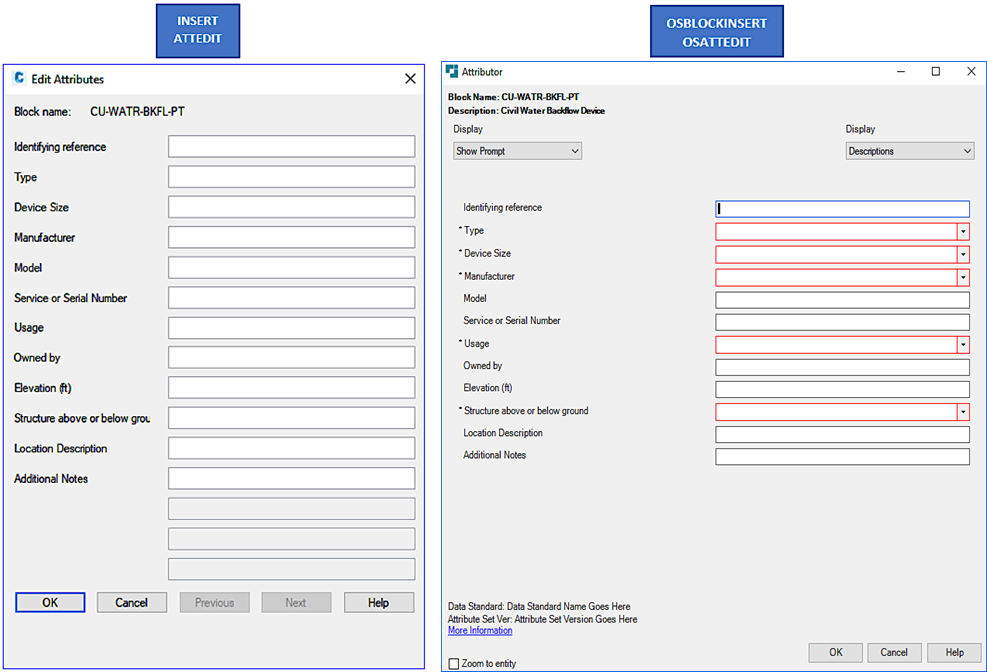The image size is (987, 672).
Task: Click Additional Notes field in Attributor
Action: tap(842, 457)
